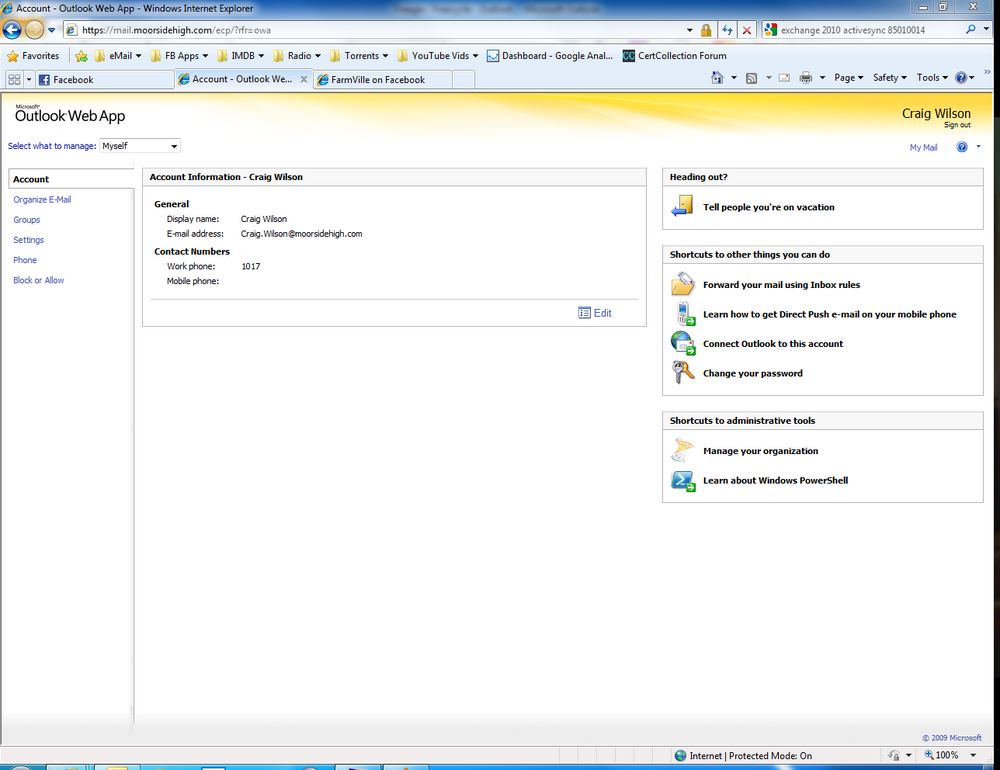Open the eMail favorites folder

118,56
